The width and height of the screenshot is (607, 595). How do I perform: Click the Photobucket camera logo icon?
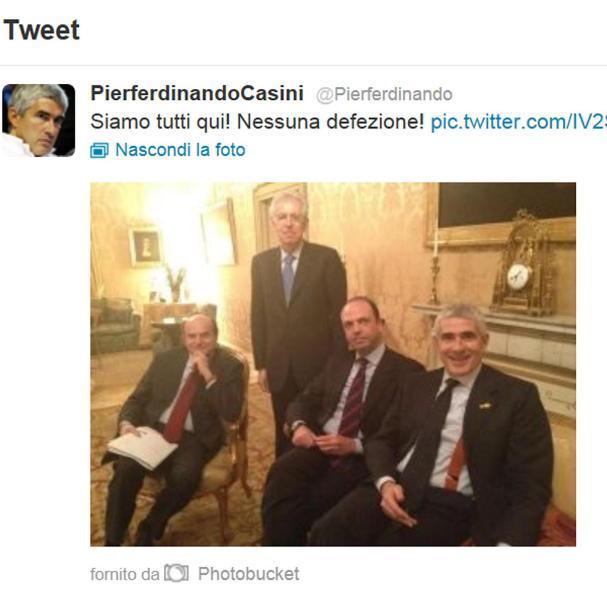[177, 573]
